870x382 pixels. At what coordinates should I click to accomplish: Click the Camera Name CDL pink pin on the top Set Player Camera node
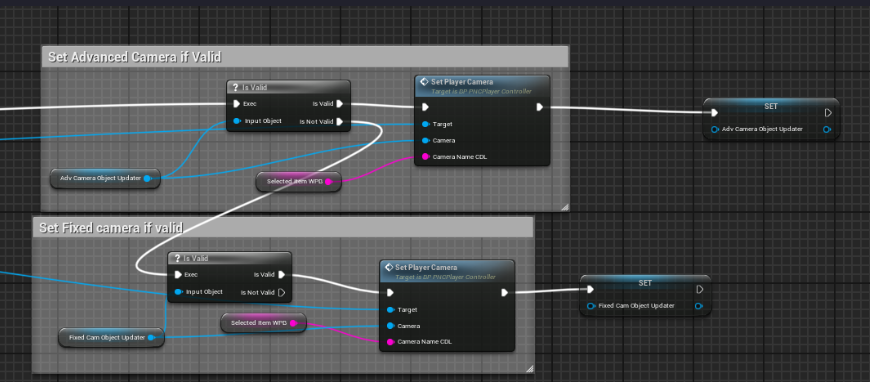pos(426,157)
